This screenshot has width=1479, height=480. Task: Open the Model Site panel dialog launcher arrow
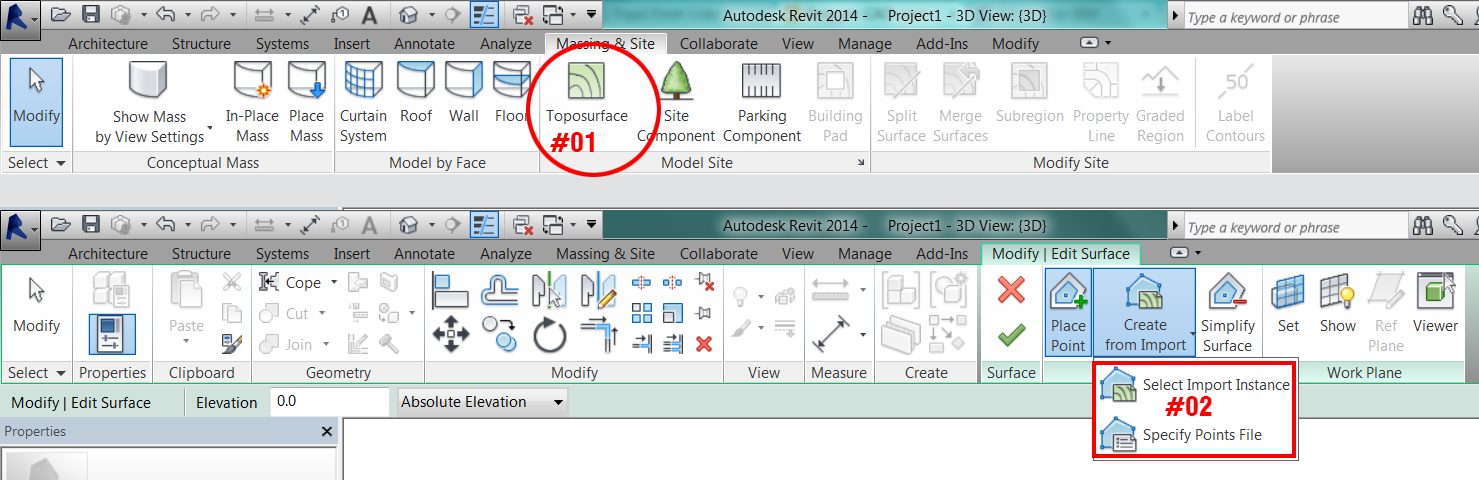coord(859,163)
